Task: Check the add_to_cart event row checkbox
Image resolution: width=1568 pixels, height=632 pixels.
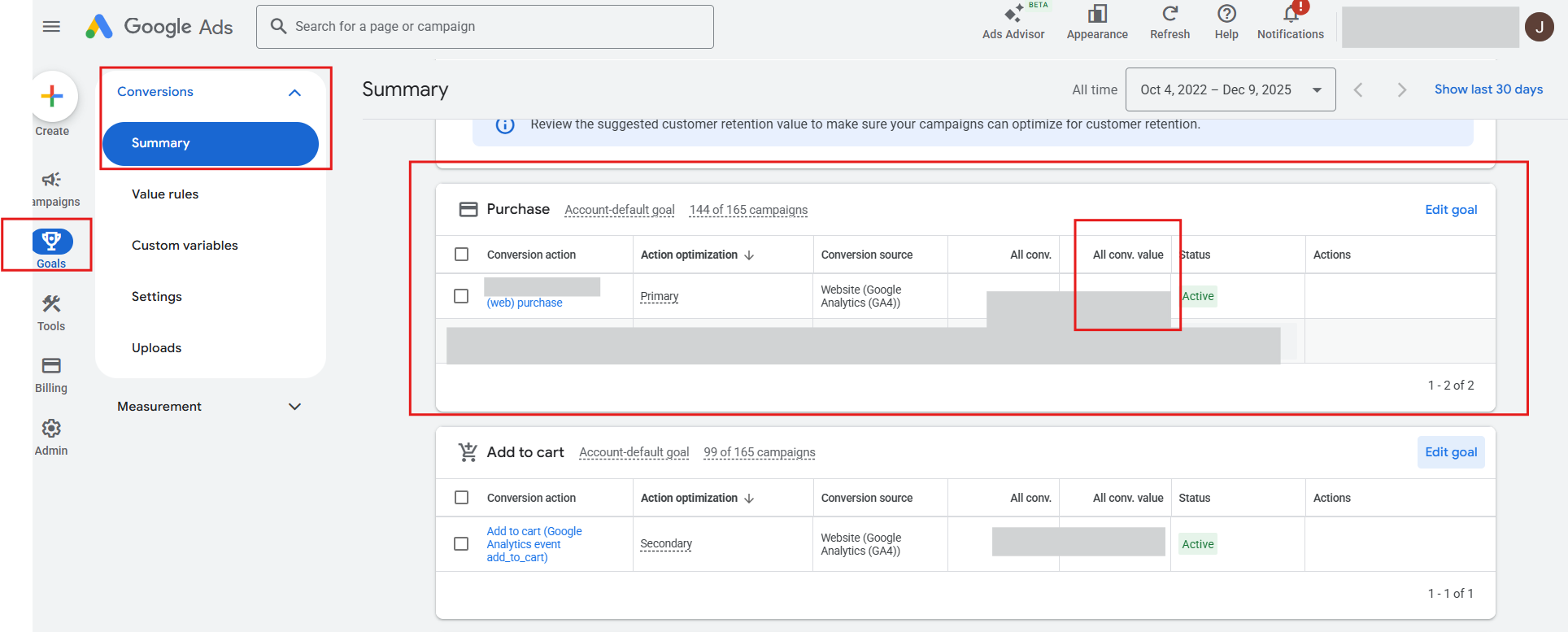Action: point(461,544)
